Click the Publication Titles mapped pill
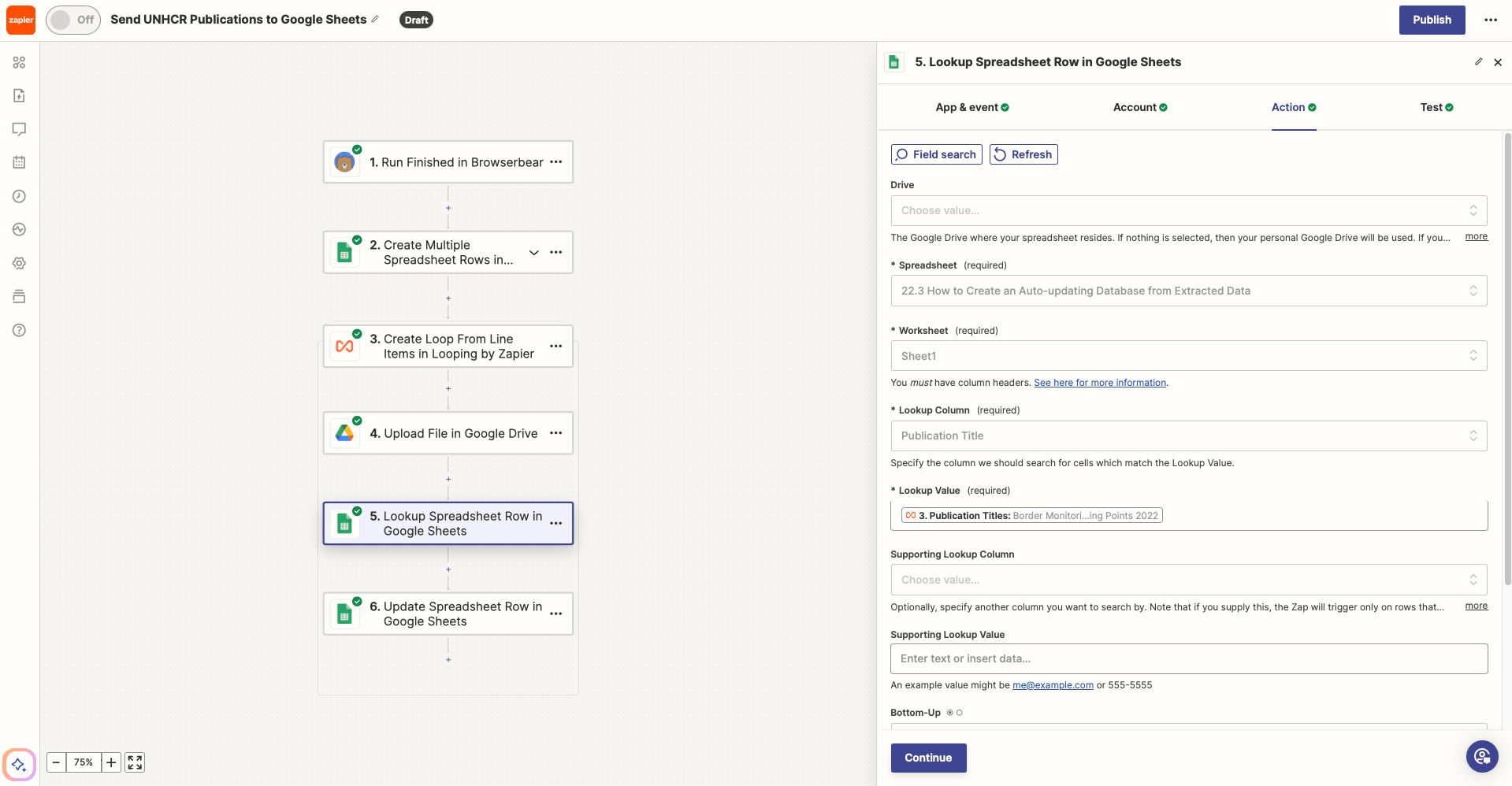1512x786 pixels. (x=1032, y=516)
